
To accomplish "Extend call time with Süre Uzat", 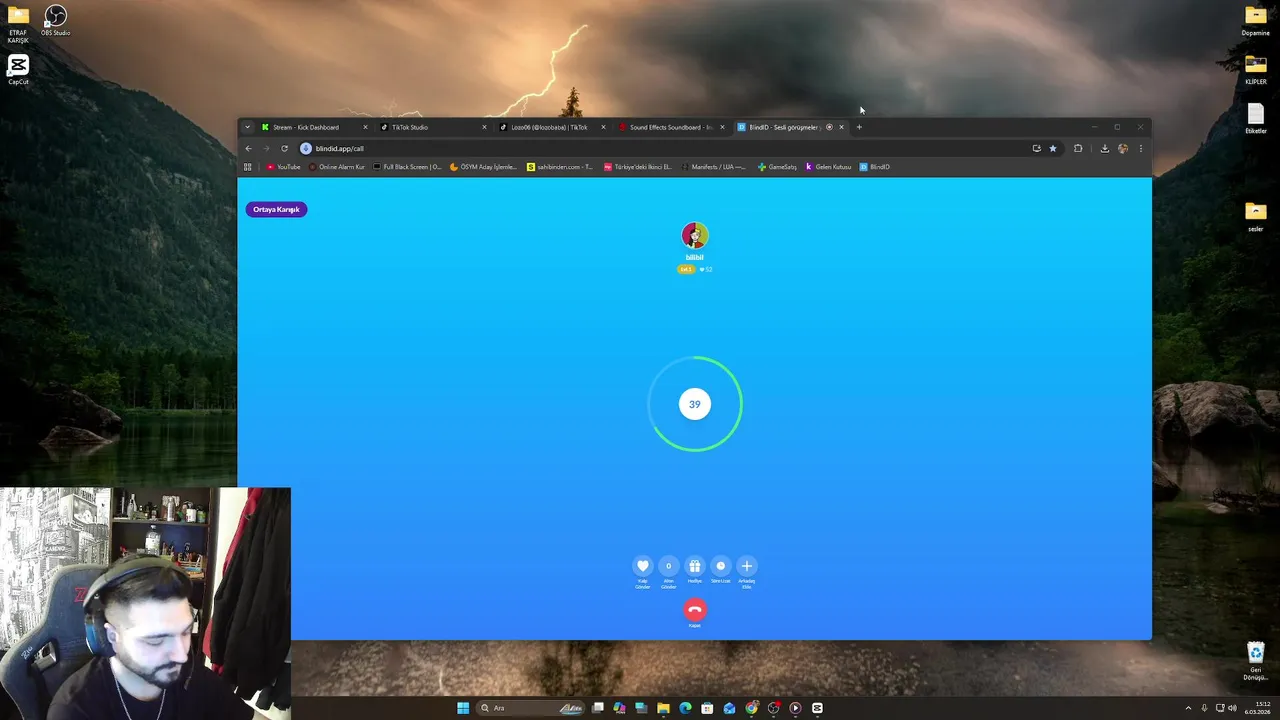I will pyautogui.click(x=721, y=566).
